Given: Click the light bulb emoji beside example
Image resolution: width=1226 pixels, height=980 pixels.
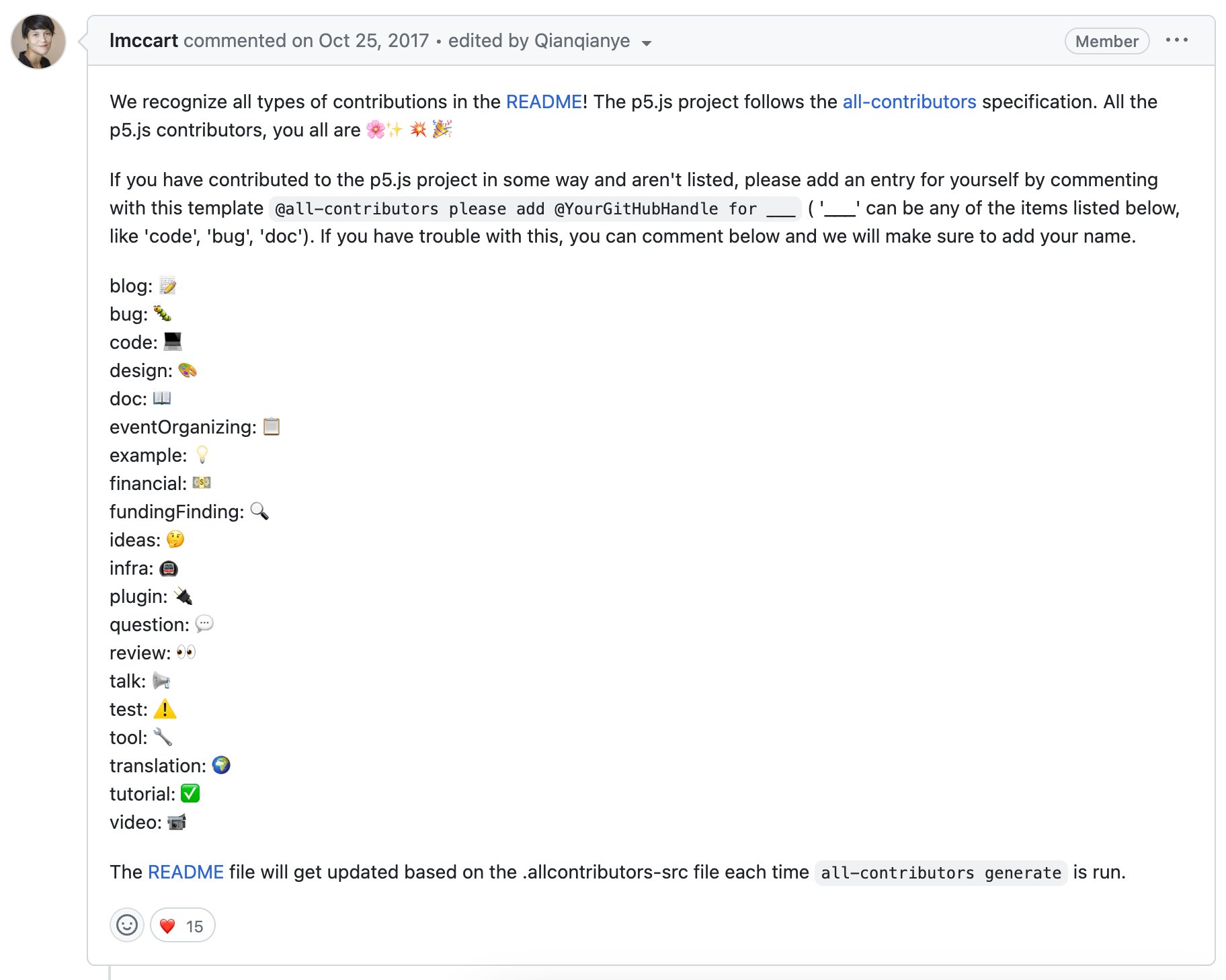Looking at the screenshot, I should tap(202, 455).
